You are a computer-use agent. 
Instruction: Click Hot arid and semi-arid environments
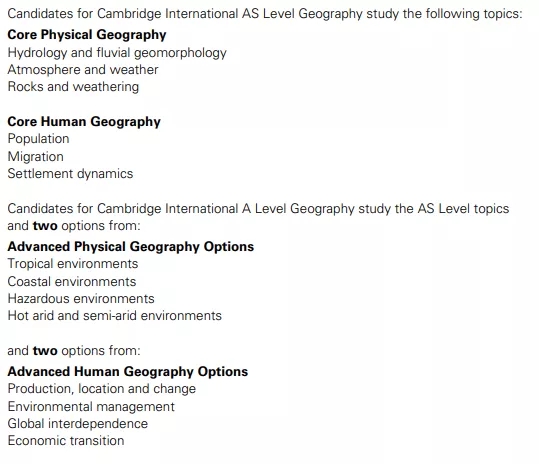click(x=115, y=316)
